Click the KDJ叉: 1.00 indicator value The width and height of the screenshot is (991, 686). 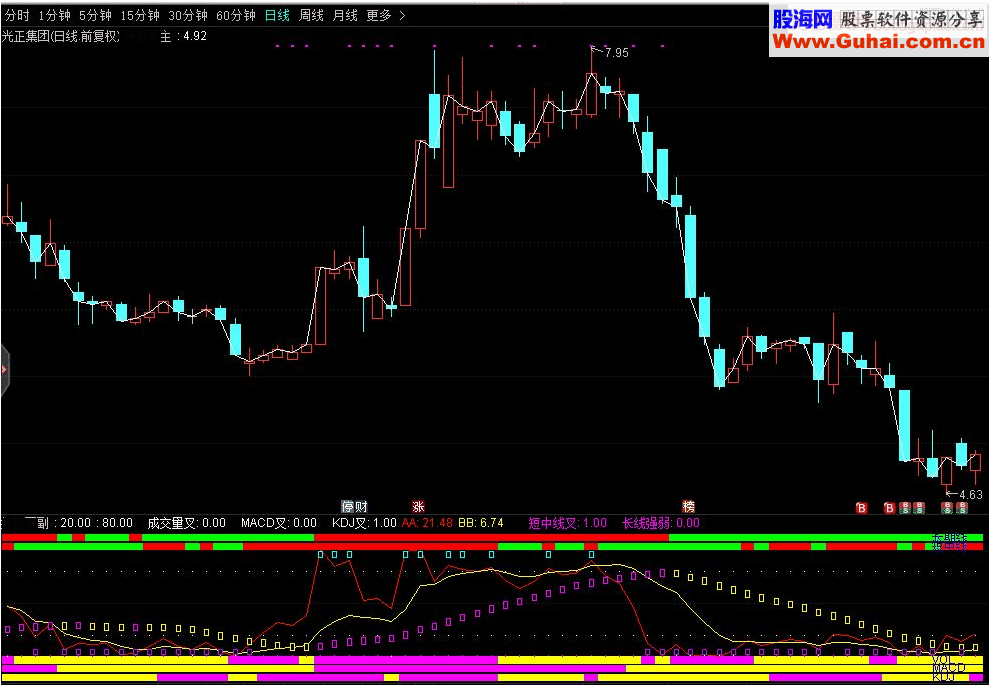click(364, 523)
